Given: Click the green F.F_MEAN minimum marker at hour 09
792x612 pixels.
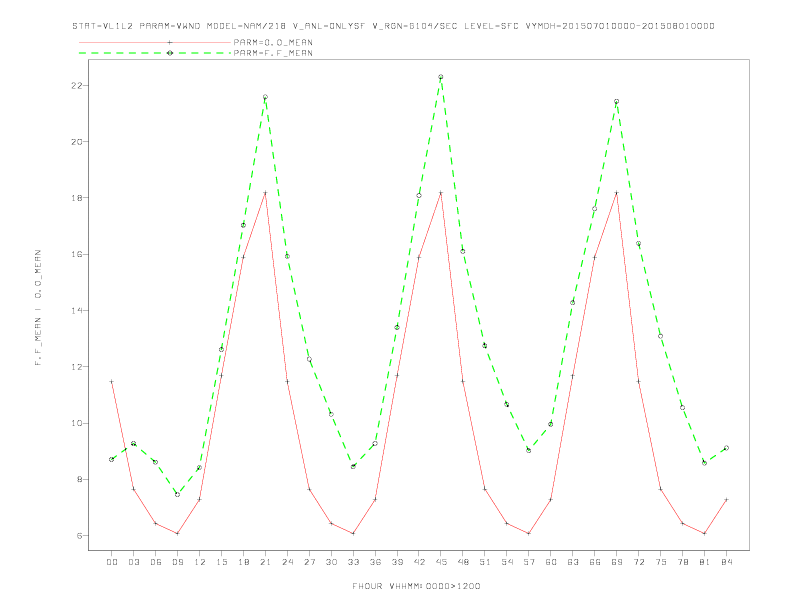Looking at the screenshot, I should click(x=177, y=495).
